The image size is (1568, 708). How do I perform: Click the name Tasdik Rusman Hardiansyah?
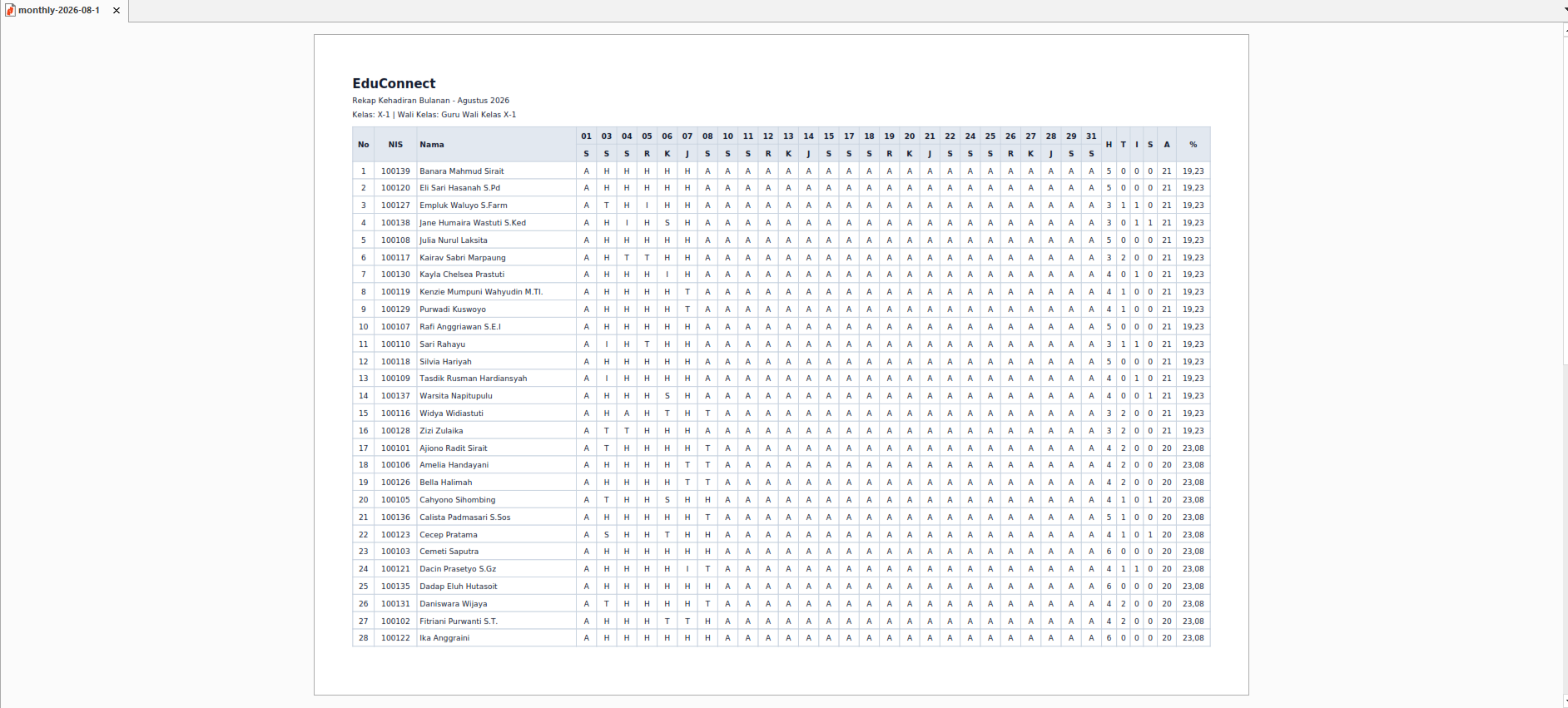(473, 379)
